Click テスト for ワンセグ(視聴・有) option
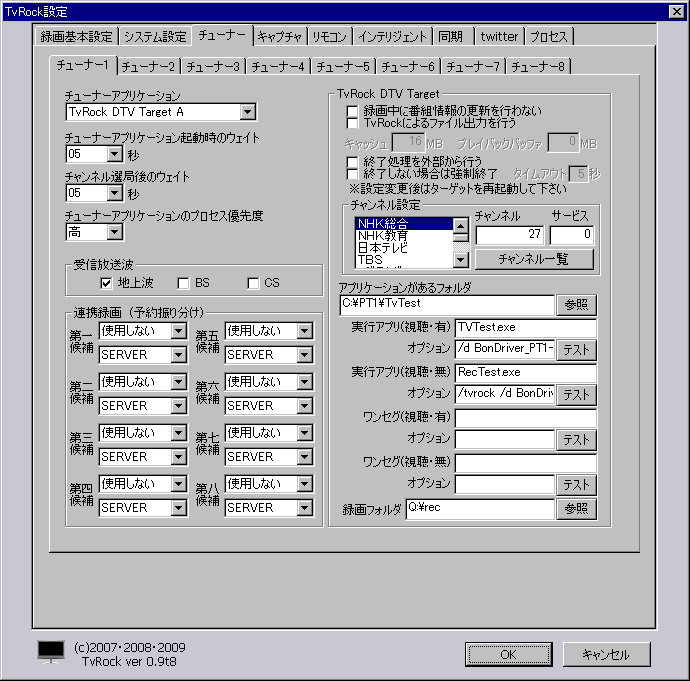This screenshot has height=681, width=690. pyautogui.click(x=576, y=440)
